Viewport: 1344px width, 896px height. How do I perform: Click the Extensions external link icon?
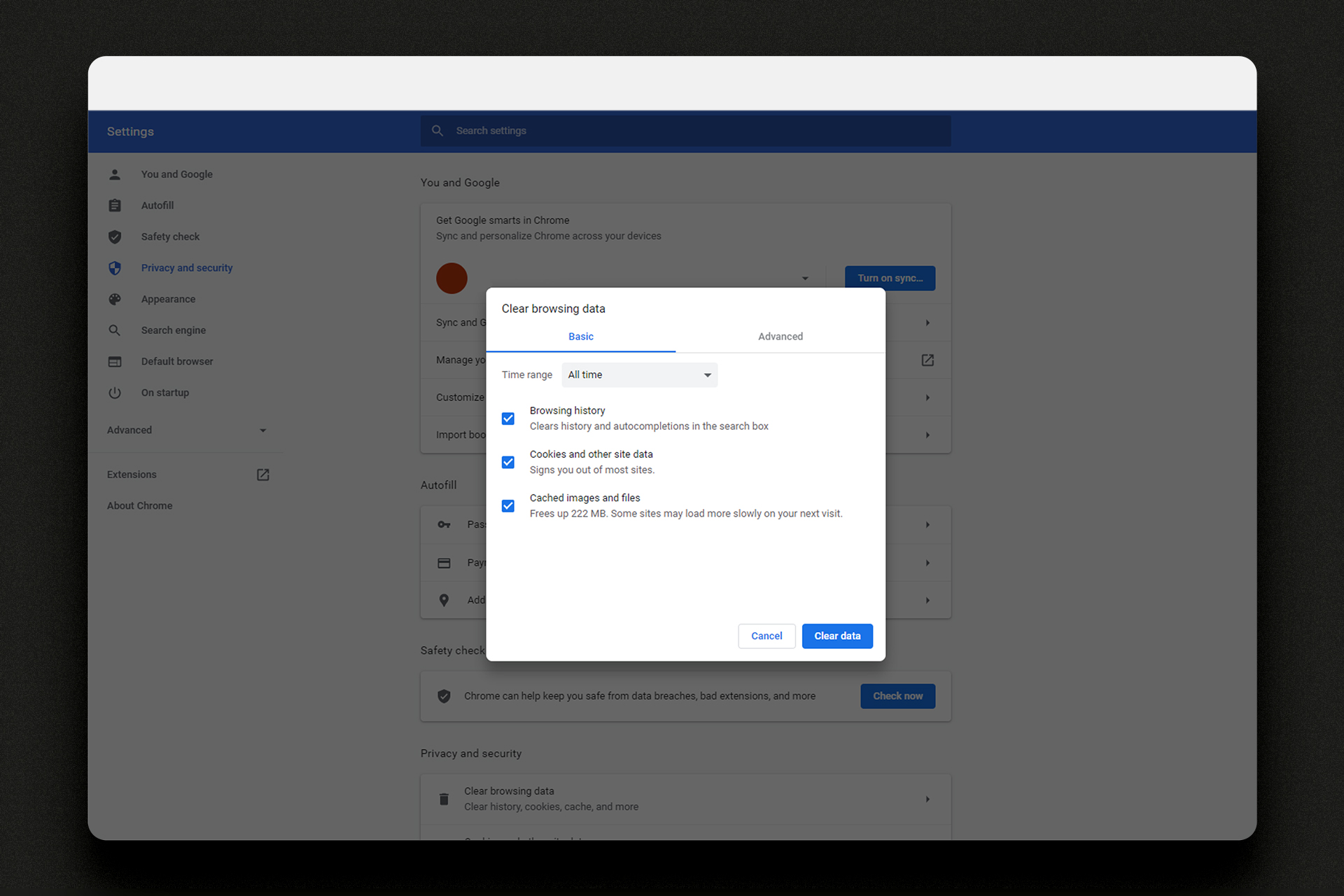tap(262, 475)
